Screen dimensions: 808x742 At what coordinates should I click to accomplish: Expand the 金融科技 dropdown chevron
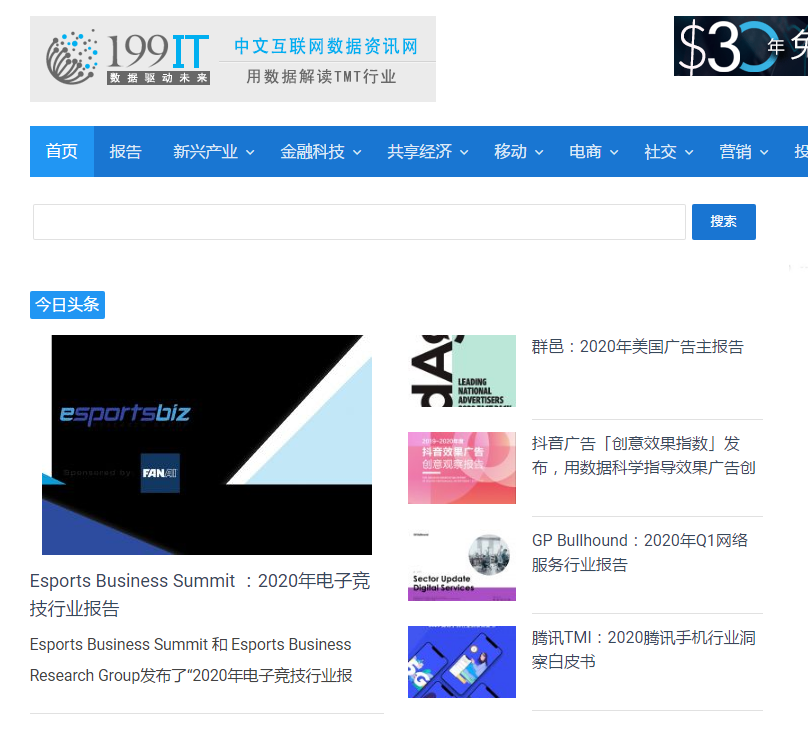(357, 153)
